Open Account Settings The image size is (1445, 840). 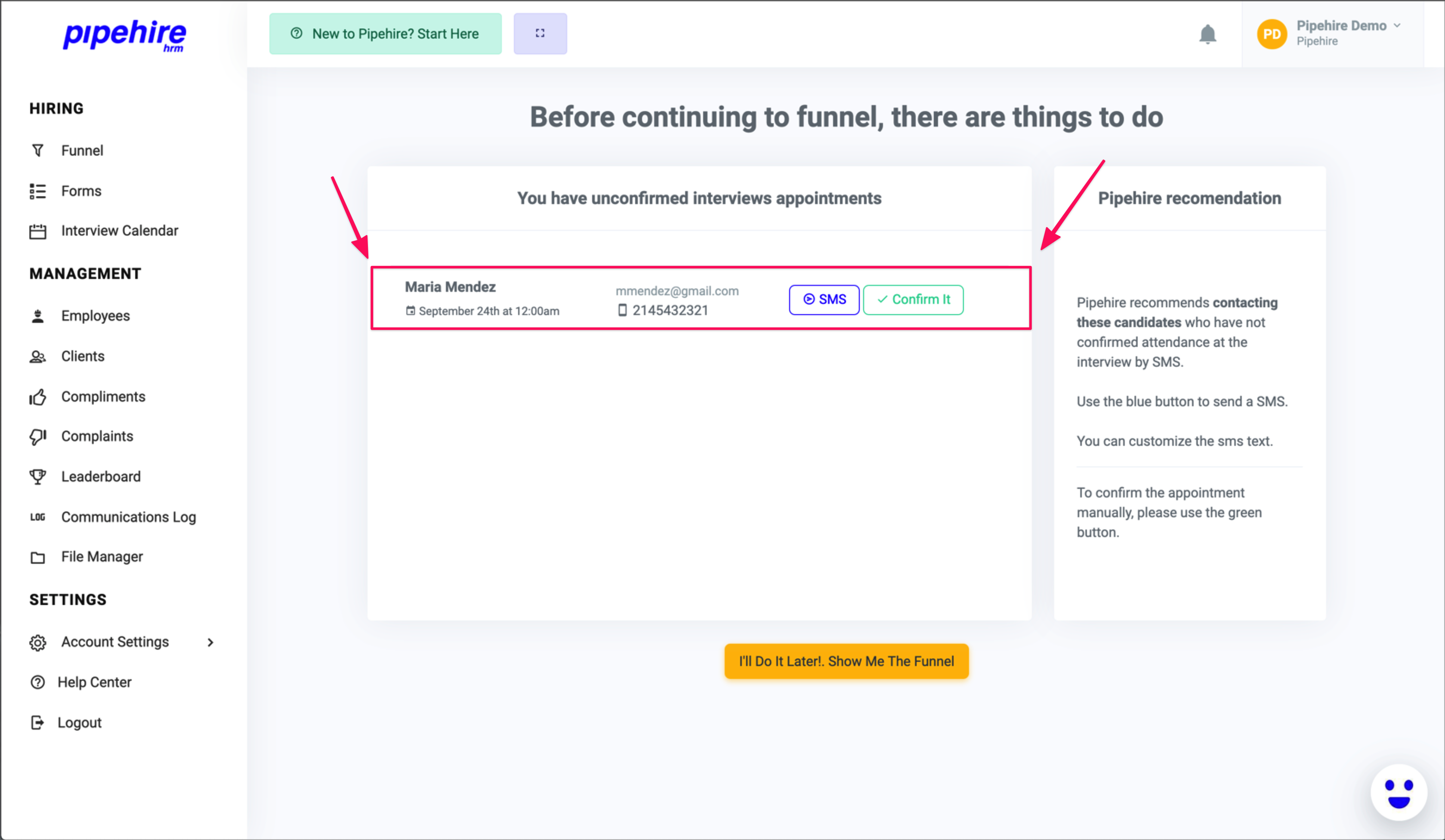pos(115,642)
